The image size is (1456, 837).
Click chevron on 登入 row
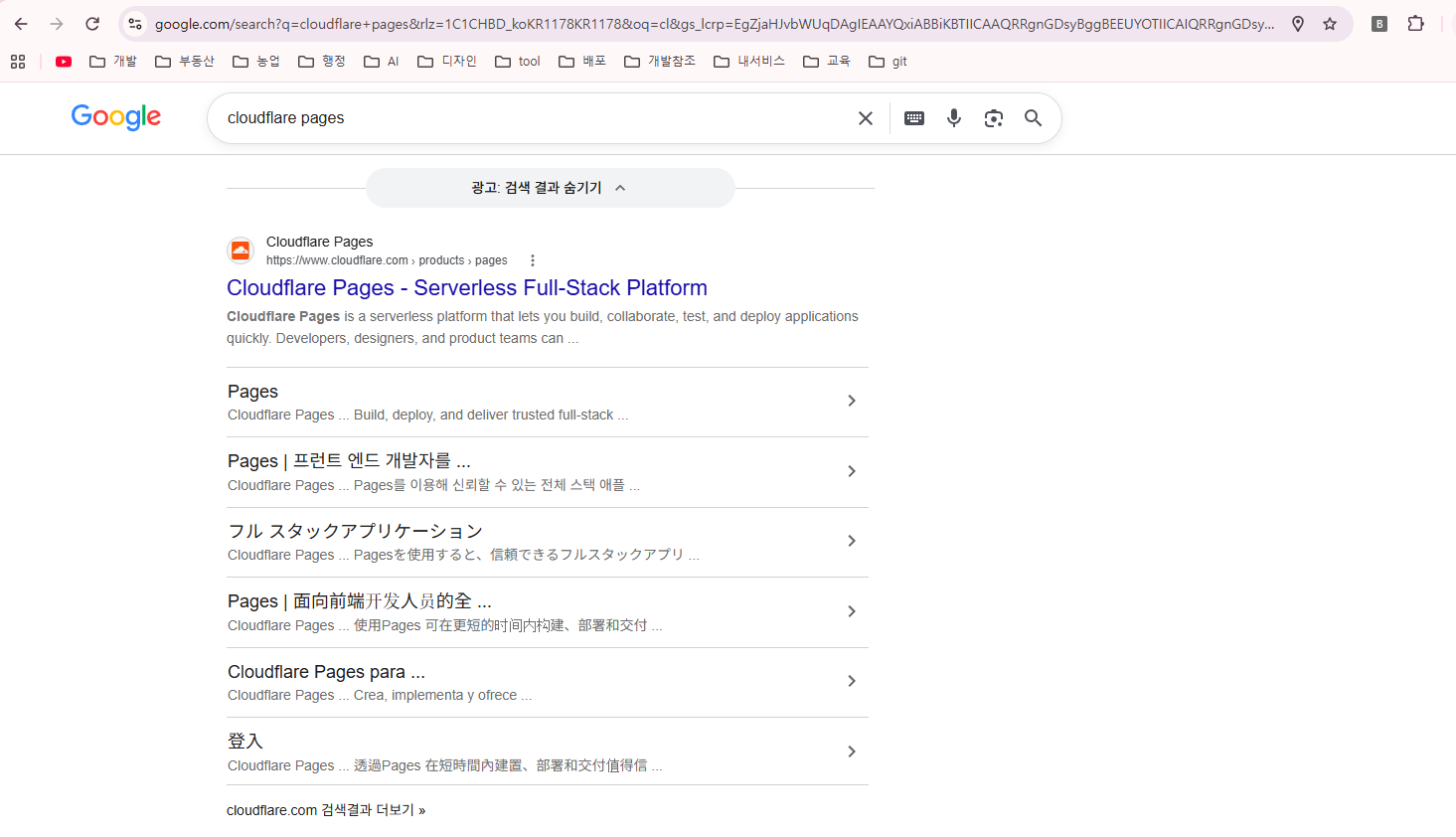click(852, 752)
